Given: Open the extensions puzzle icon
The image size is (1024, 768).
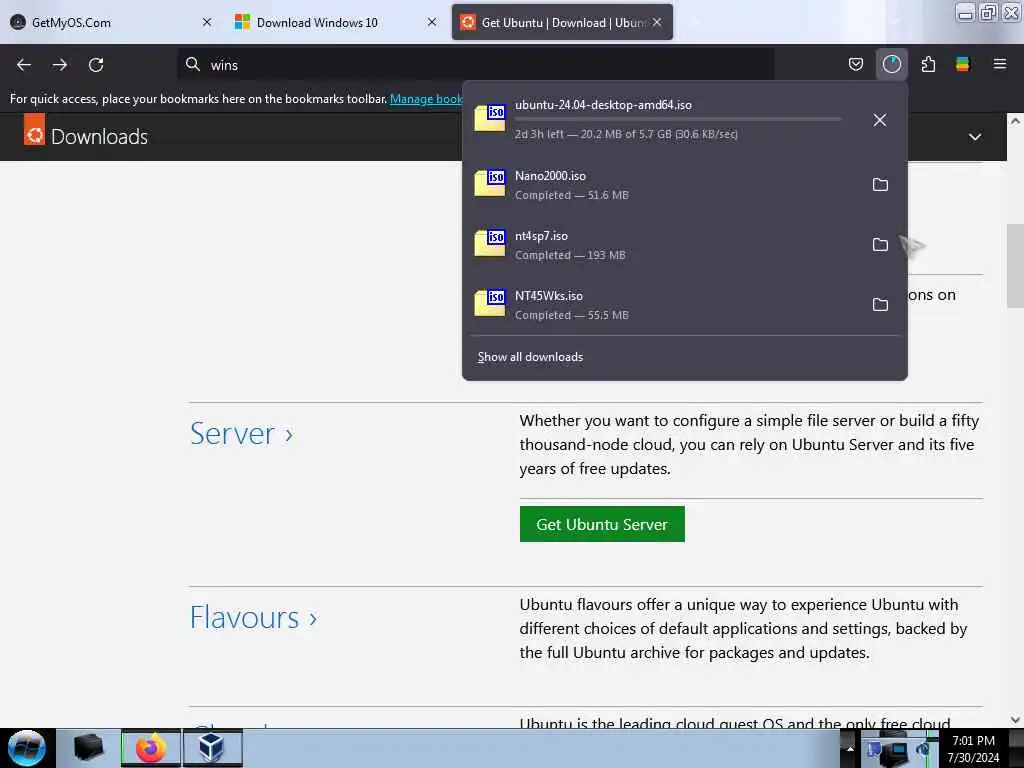Looking at the screenshot, I should coord(928,64).
